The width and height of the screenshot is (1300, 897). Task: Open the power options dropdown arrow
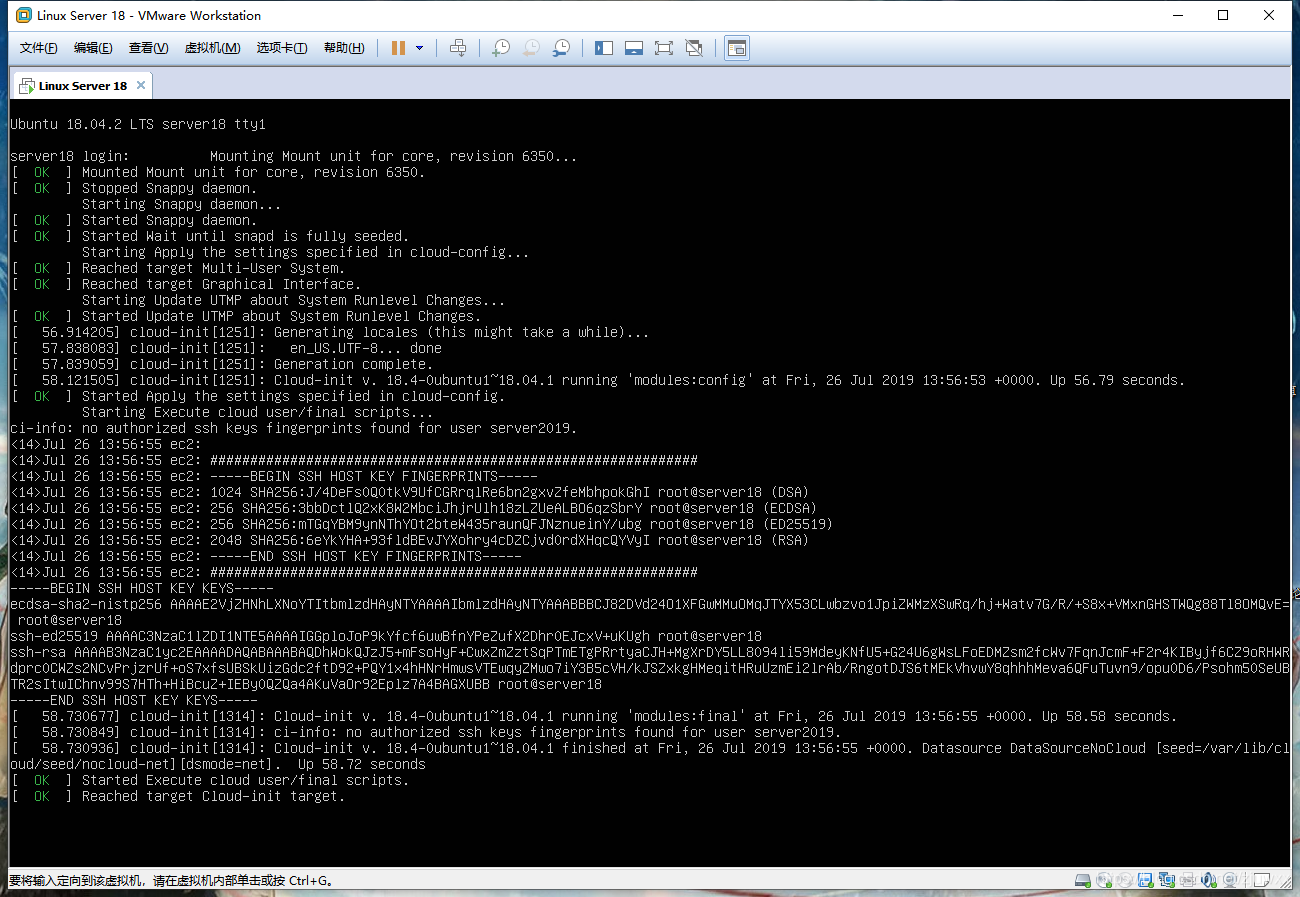pyautogui.click(x=420, y=48)
